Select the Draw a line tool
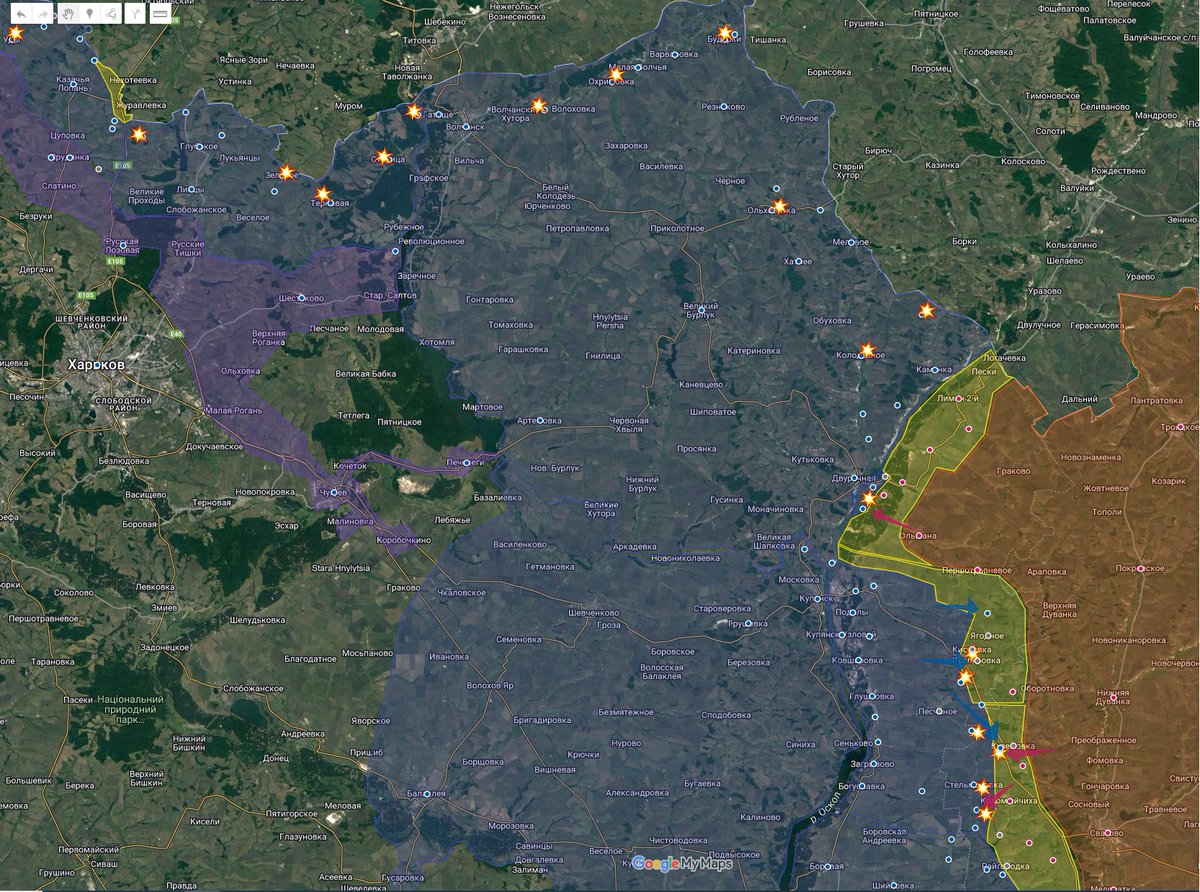 pos(110,14)
